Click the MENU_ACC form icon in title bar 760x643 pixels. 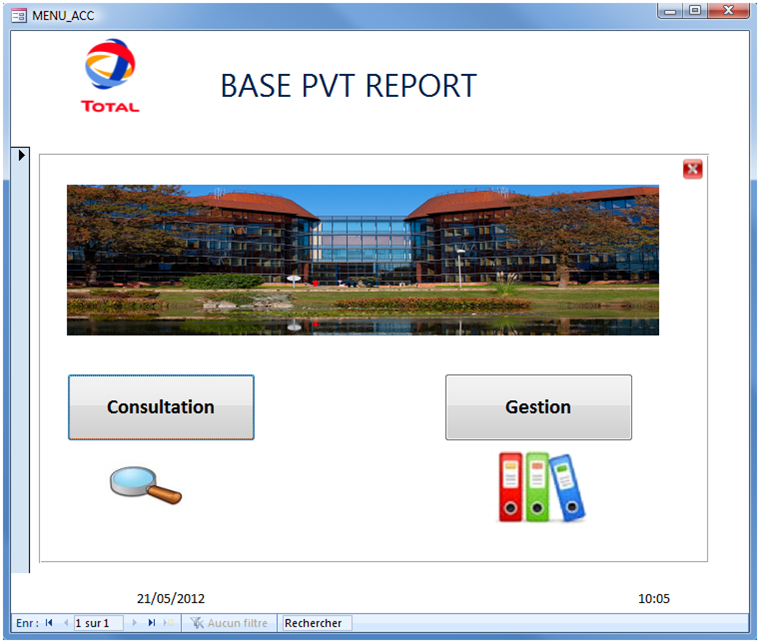pos(18,15)
